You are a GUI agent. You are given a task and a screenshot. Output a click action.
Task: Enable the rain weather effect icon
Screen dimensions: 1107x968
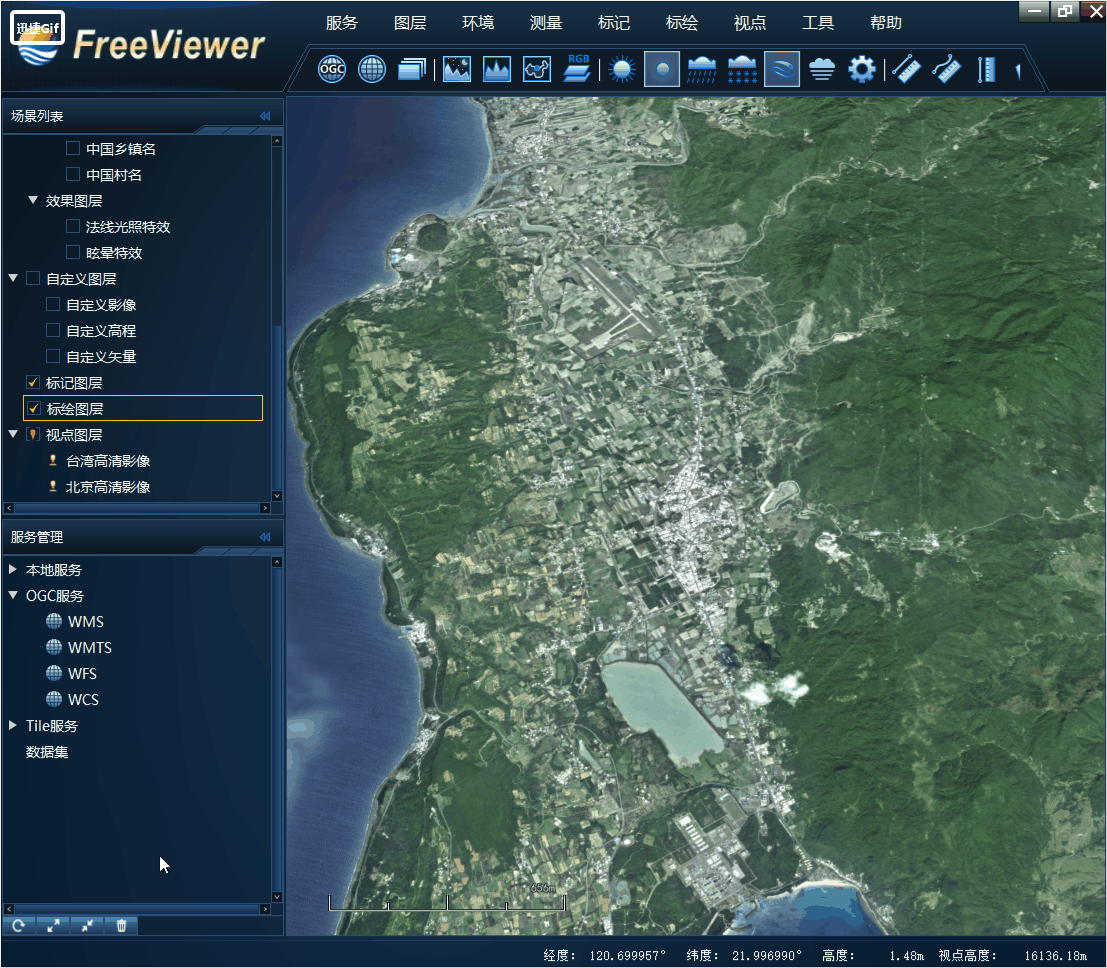(x=702, y=69)
